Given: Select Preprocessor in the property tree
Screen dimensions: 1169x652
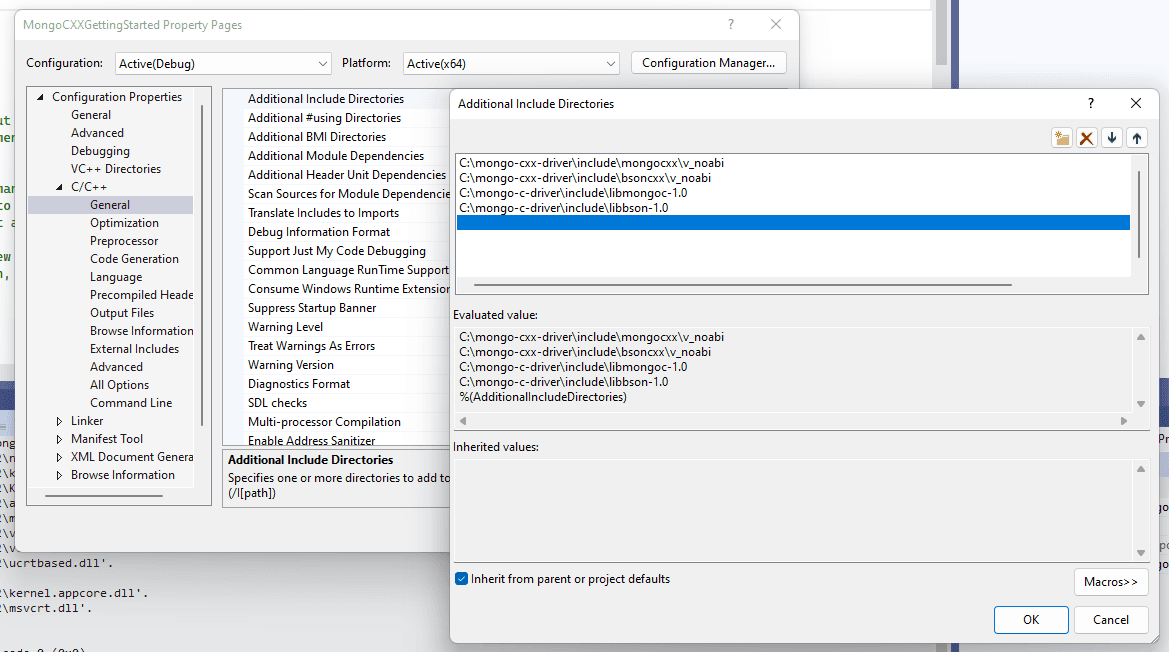Looking at the screenshot, I should pyautogui.click(x=124, y=241).
